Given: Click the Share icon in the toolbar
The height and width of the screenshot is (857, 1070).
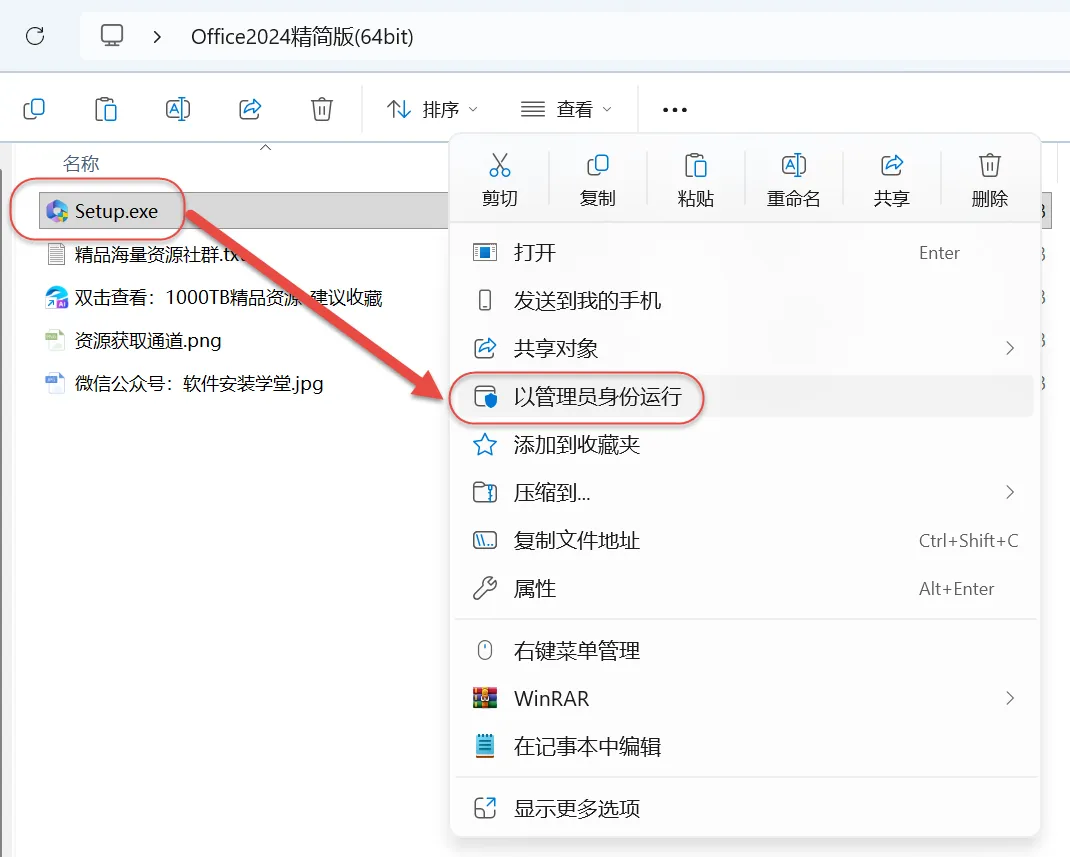Looking at the screenshot, I should coord(250,109).
